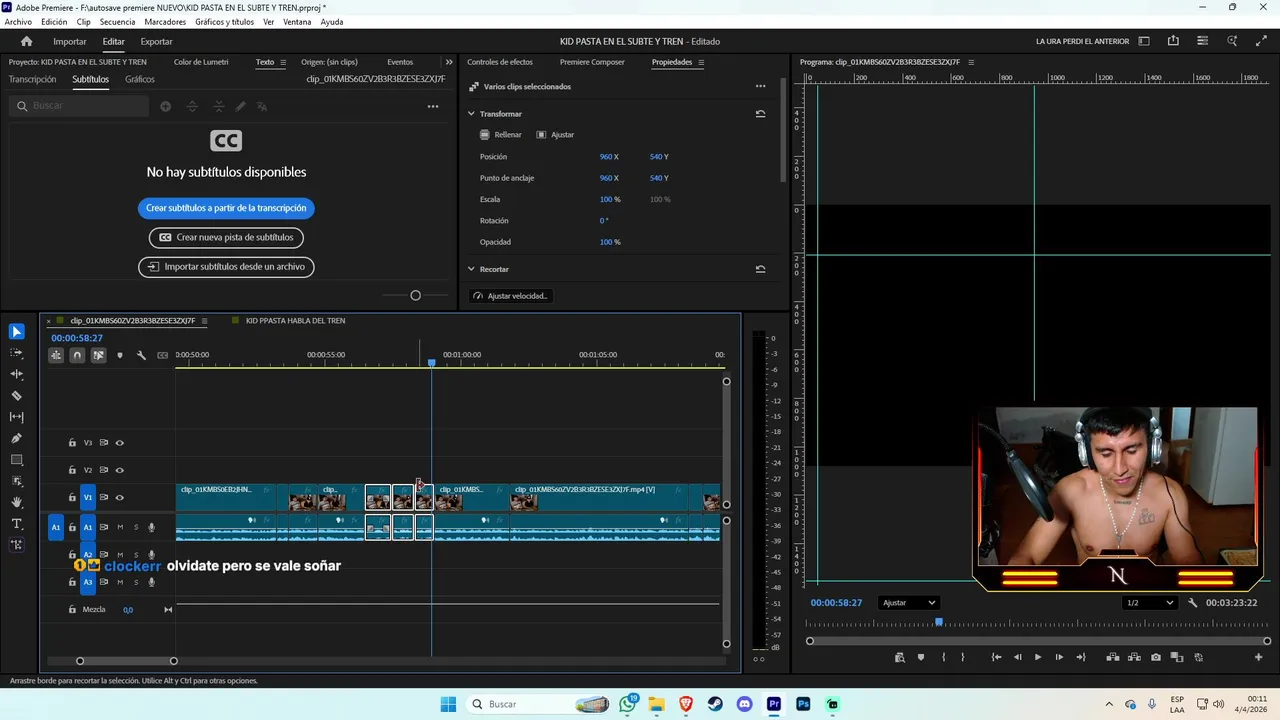Open the Marcadores menu
Viewport: 1280px width, 720px height.
pyautogui.click(x=165, y=22)
